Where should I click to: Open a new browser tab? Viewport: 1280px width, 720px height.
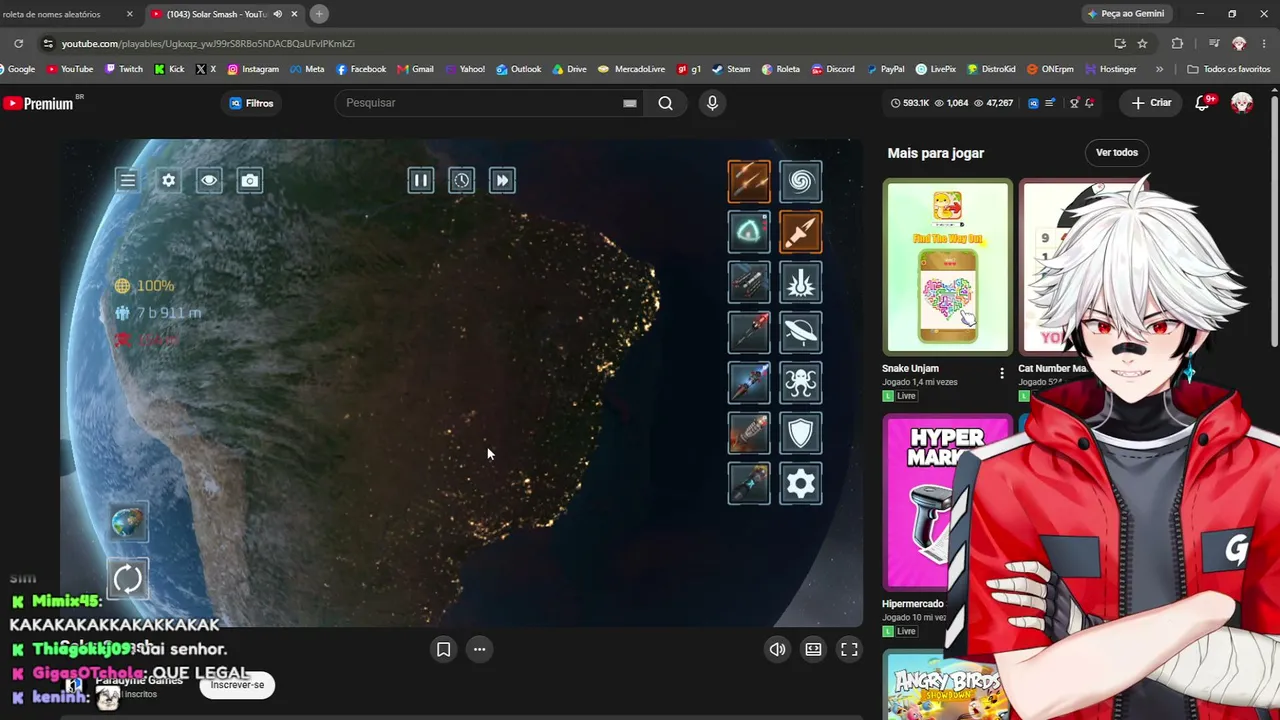[319, 14]
